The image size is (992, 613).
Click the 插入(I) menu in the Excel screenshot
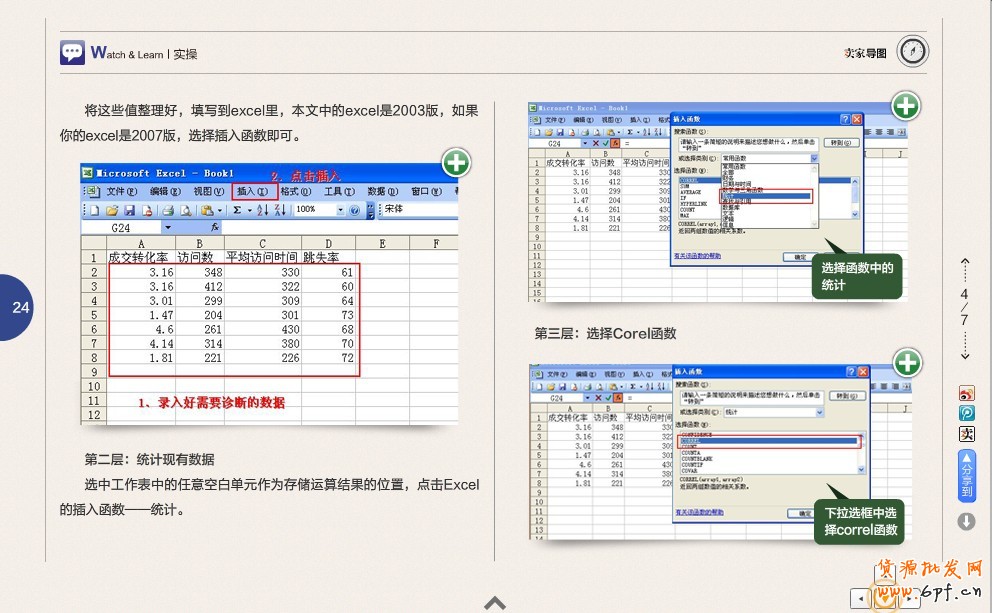point(253,191)
